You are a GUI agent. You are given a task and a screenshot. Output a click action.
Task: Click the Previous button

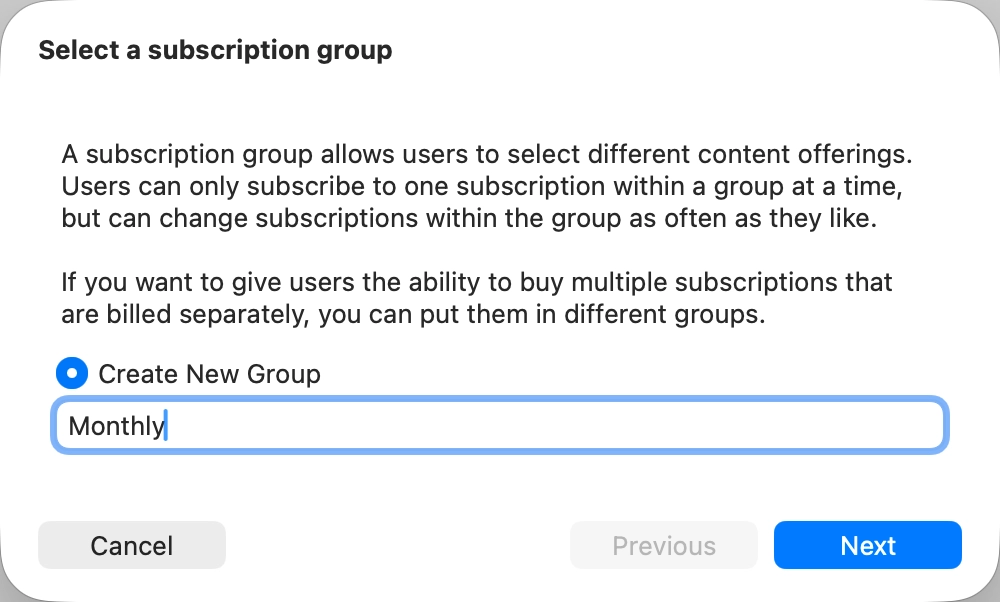(x=663, y=545)
